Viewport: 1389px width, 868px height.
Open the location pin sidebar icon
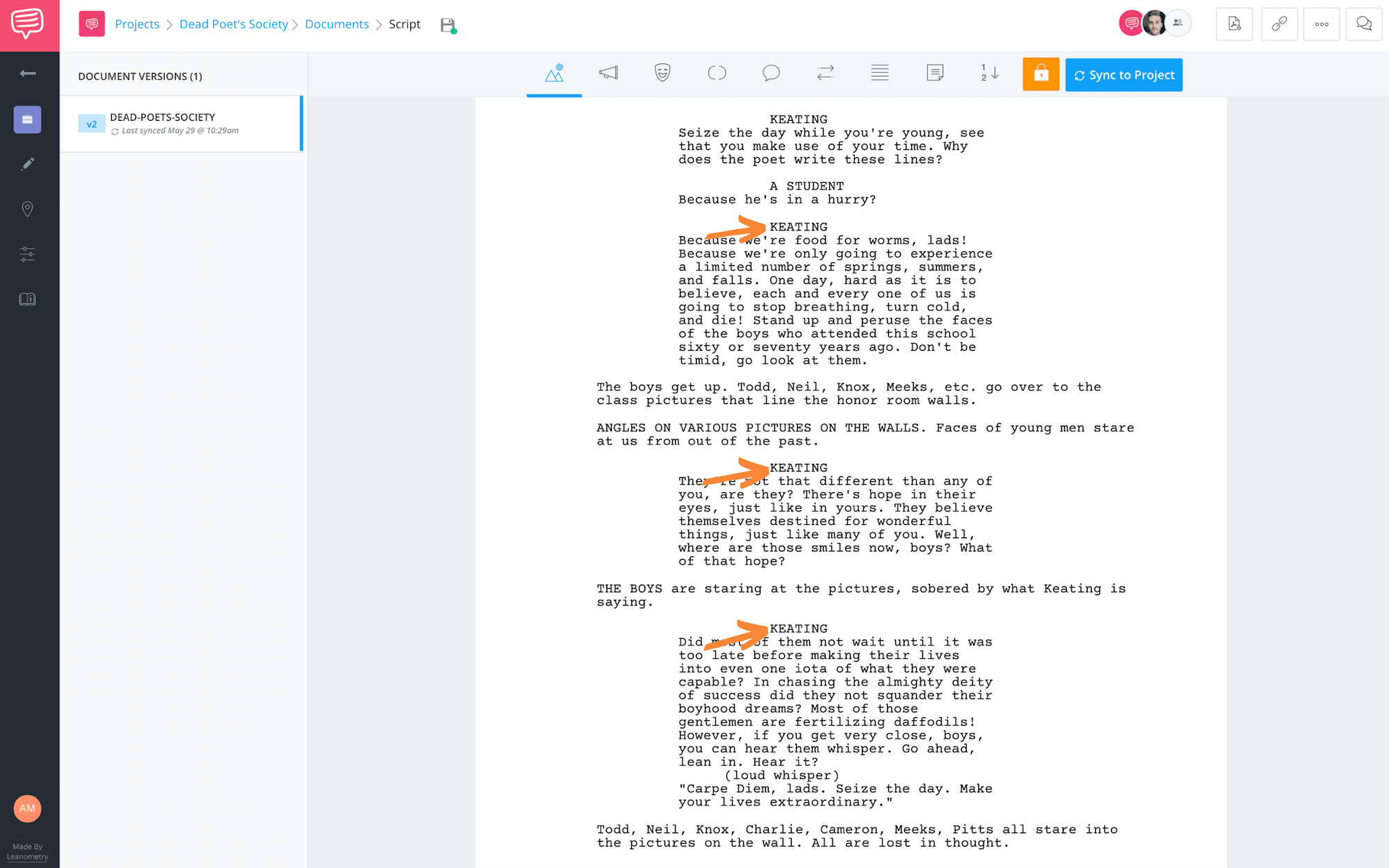[x=28, y=209]
